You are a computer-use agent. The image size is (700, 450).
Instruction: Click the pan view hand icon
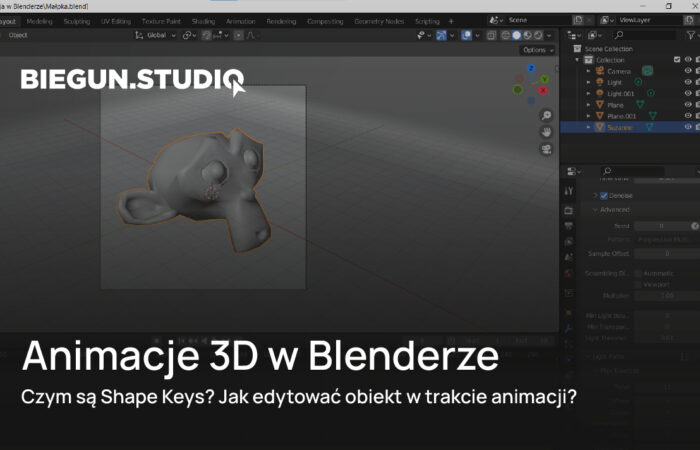[546, 132]
